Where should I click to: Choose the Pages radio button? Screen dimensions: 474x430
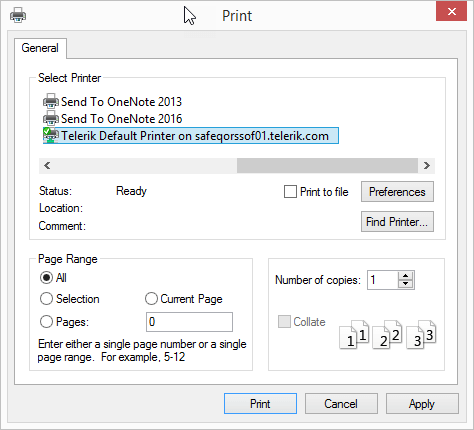[46, 322]
